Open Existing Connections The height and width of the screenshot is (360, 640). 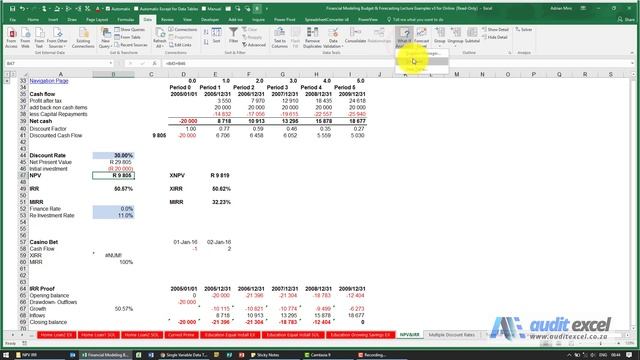pos(83,38)
